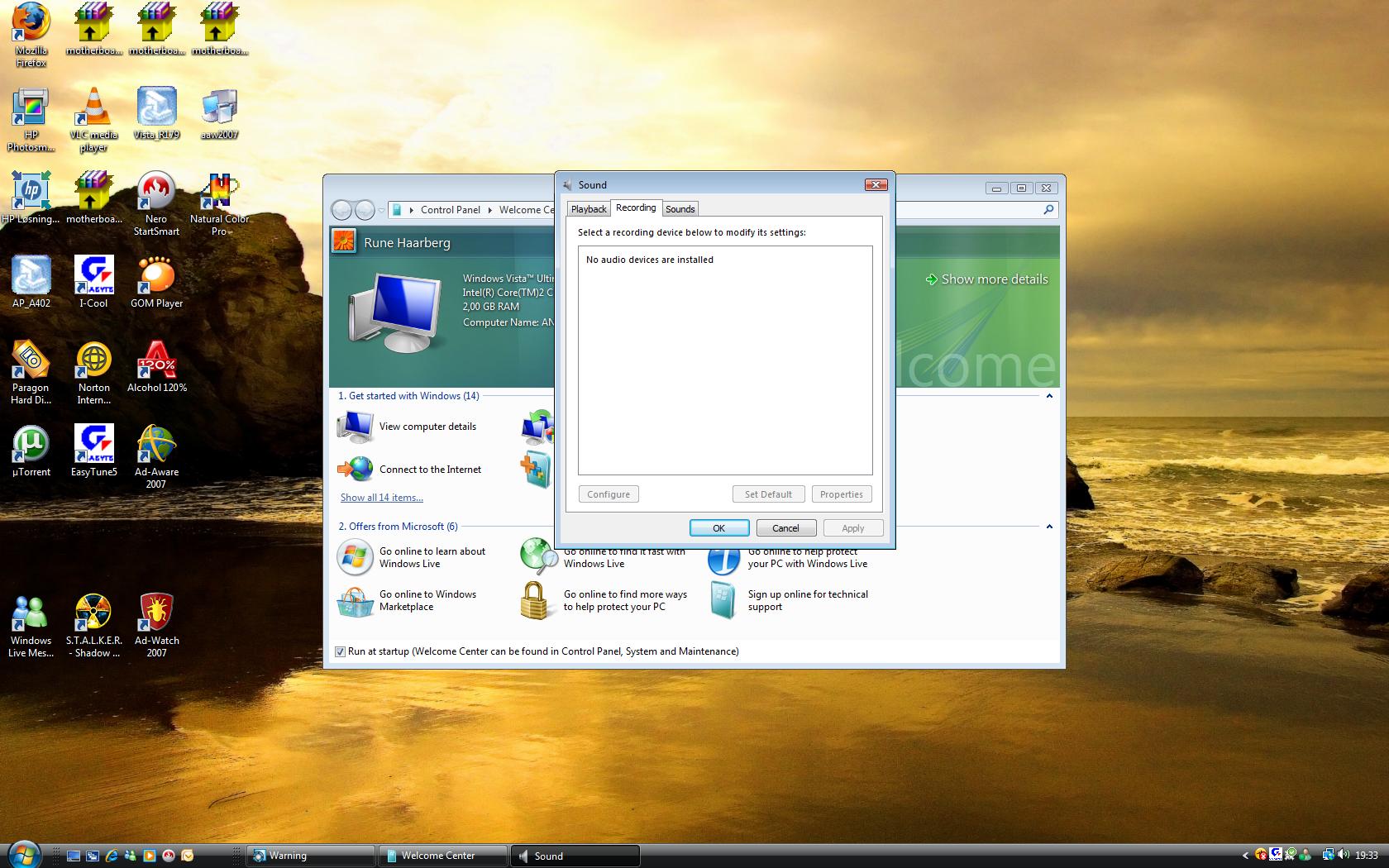Open the Windows Live Messenger desktop shortcut
This screenshot has width=1389, height=868.
click(31, 626)
